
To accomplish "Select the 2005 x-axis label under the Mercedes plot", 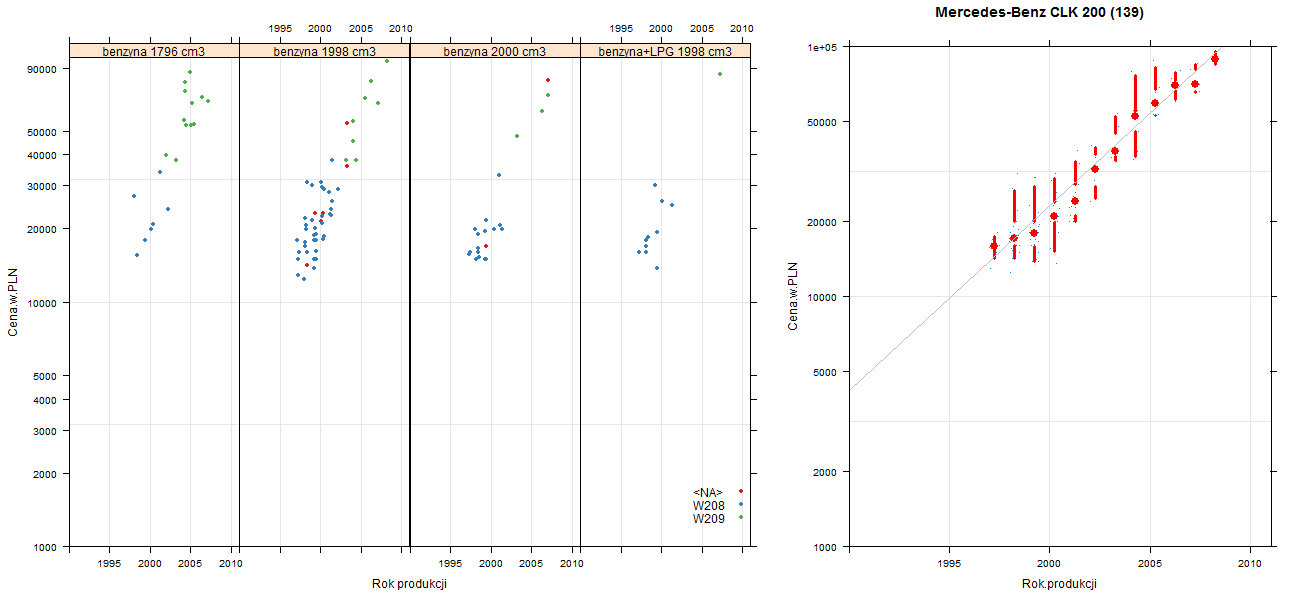I will 1150,564.
